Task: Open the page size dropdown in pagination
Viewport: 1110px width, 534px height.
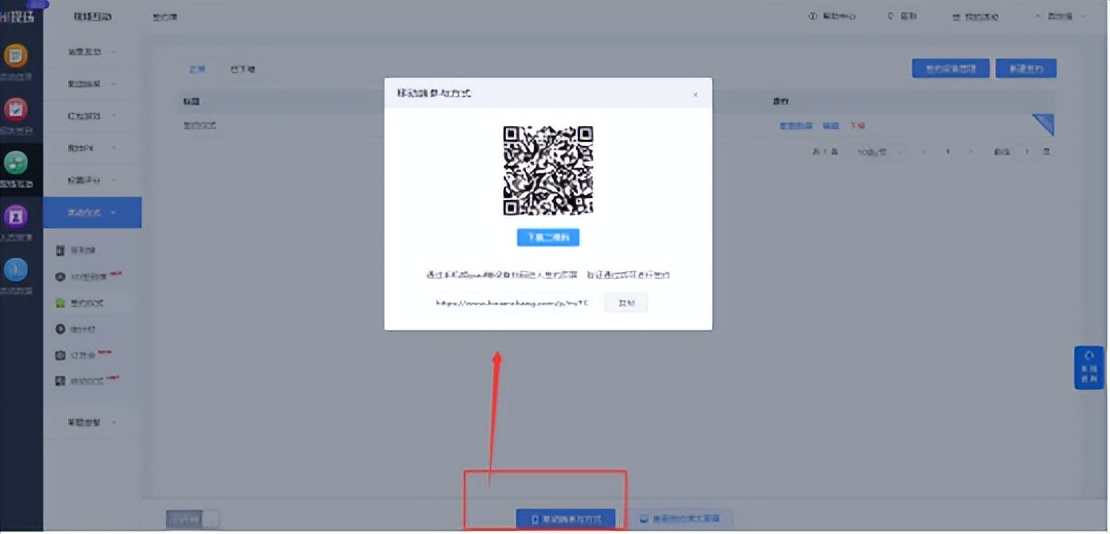Action: click(x=878, y=152)
